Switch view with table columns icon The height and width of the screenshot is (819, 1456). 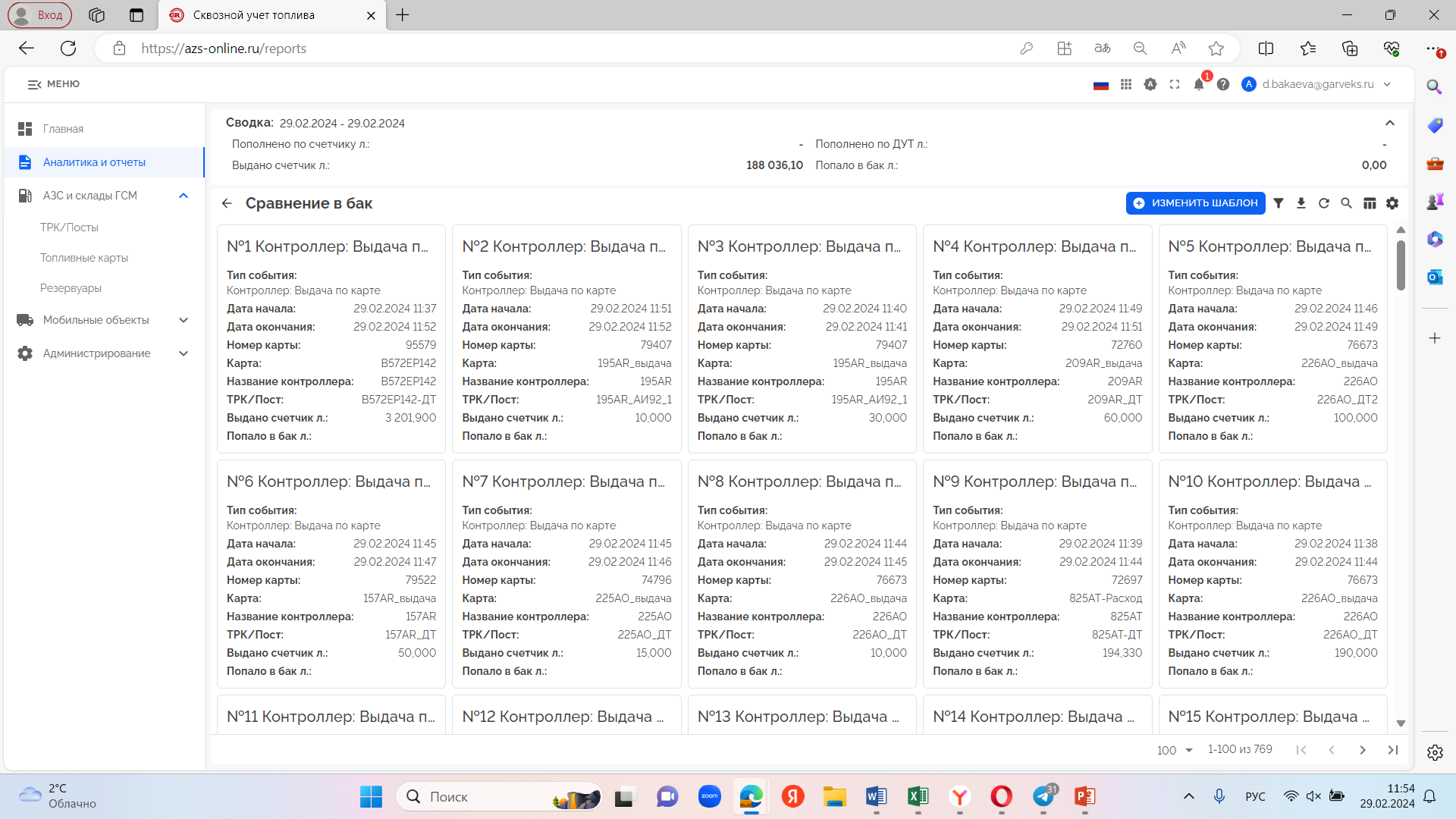tap(1370, 203)
